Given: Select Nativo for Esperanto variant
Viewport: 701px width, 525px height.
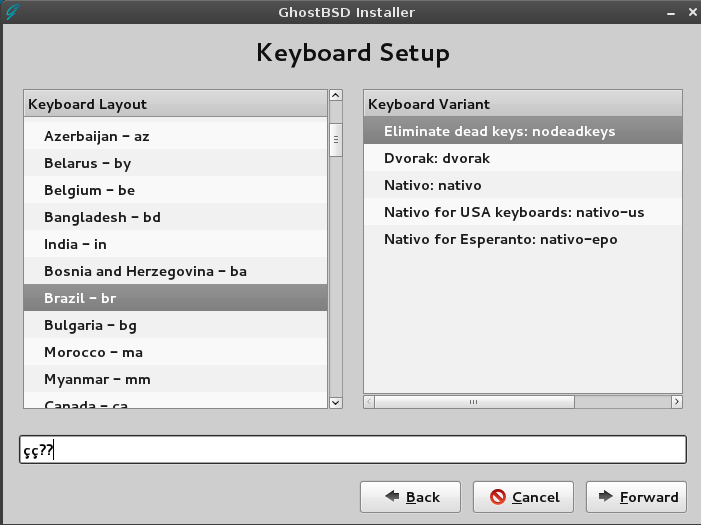Looking at the screenshot, I should click(523, 239).
